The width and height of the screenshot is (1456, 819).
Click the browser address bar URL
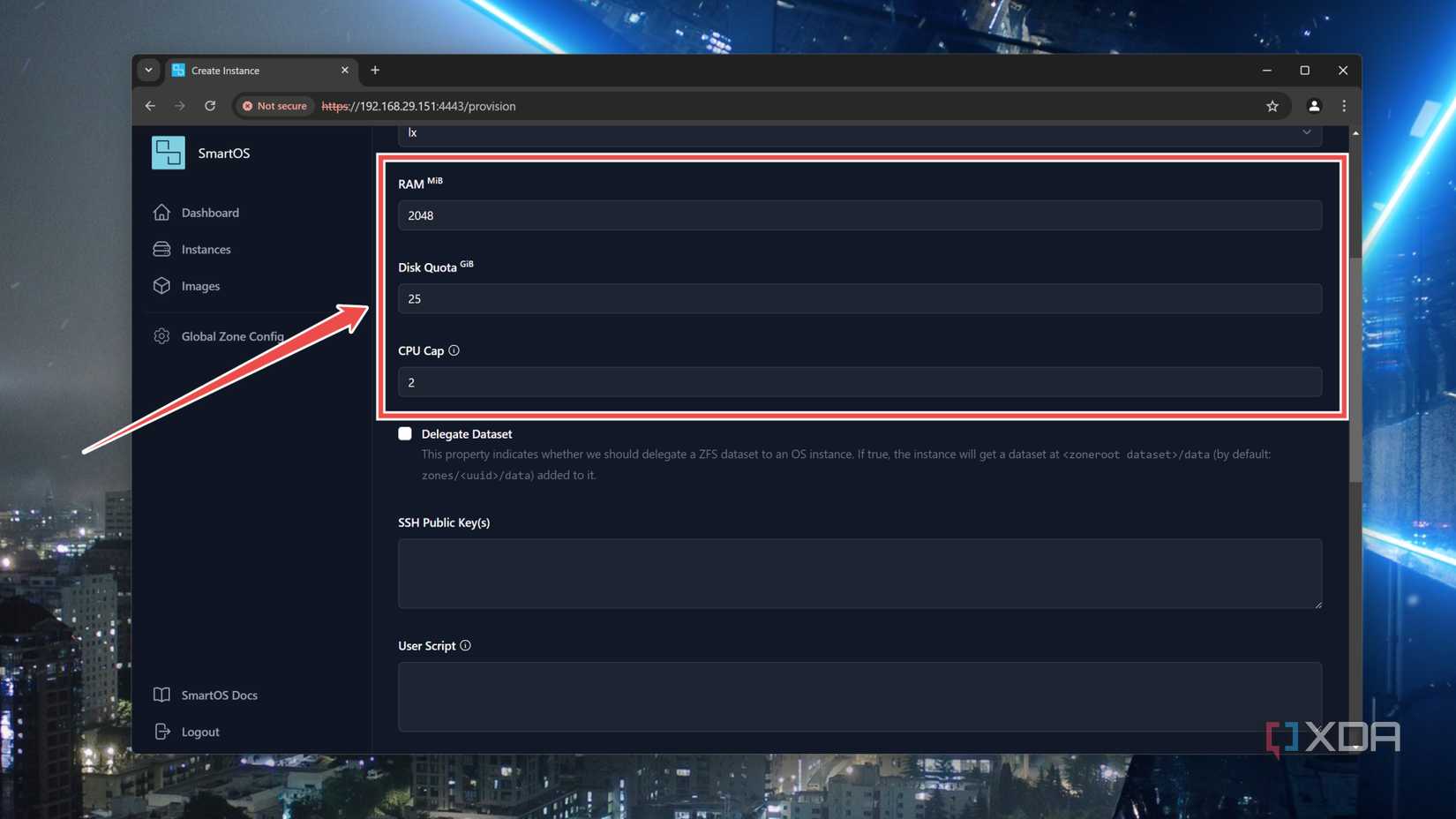[x=419, y=106]
